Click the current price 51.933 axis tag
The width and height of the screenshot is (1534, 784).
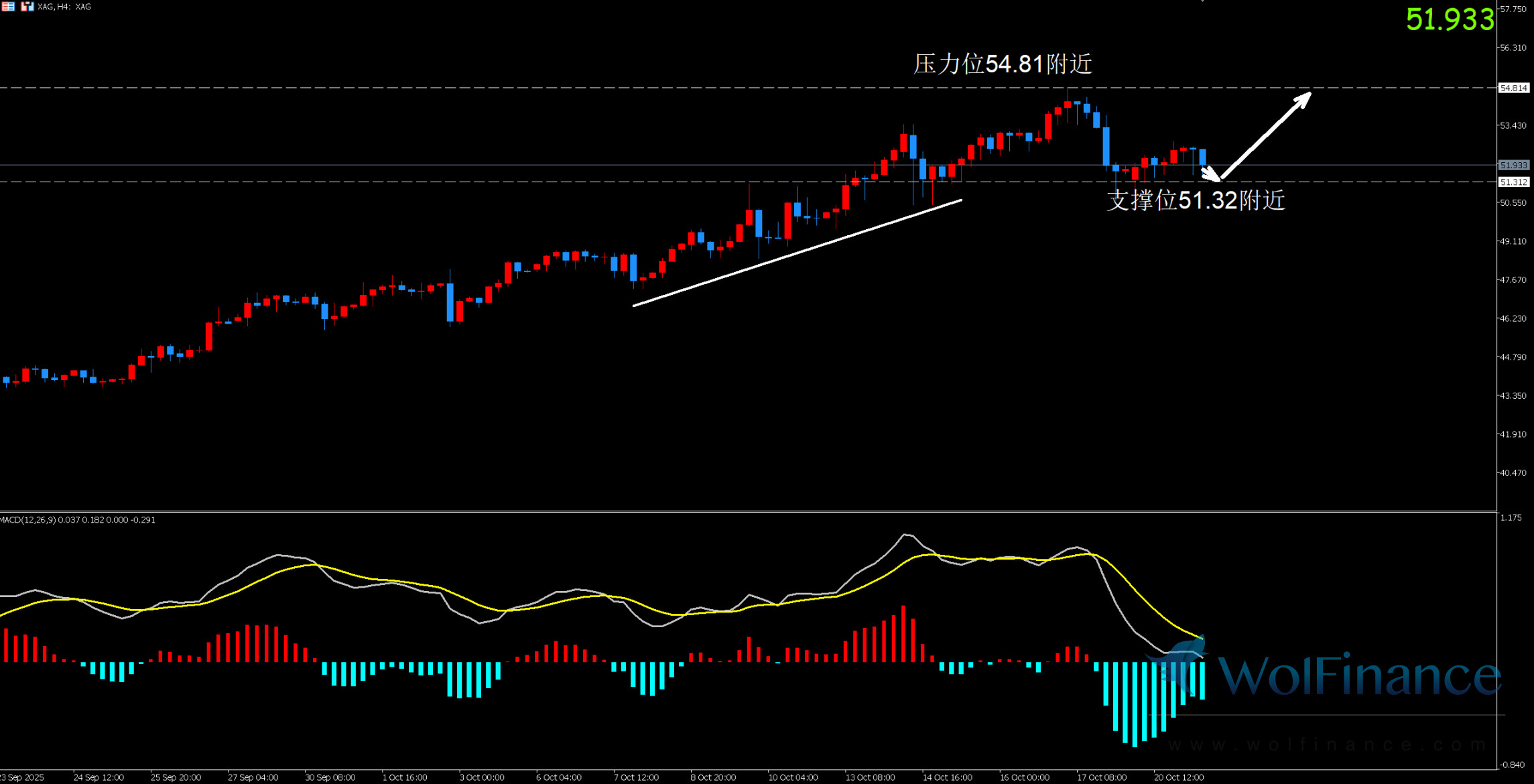click(x=1513, y=165)
